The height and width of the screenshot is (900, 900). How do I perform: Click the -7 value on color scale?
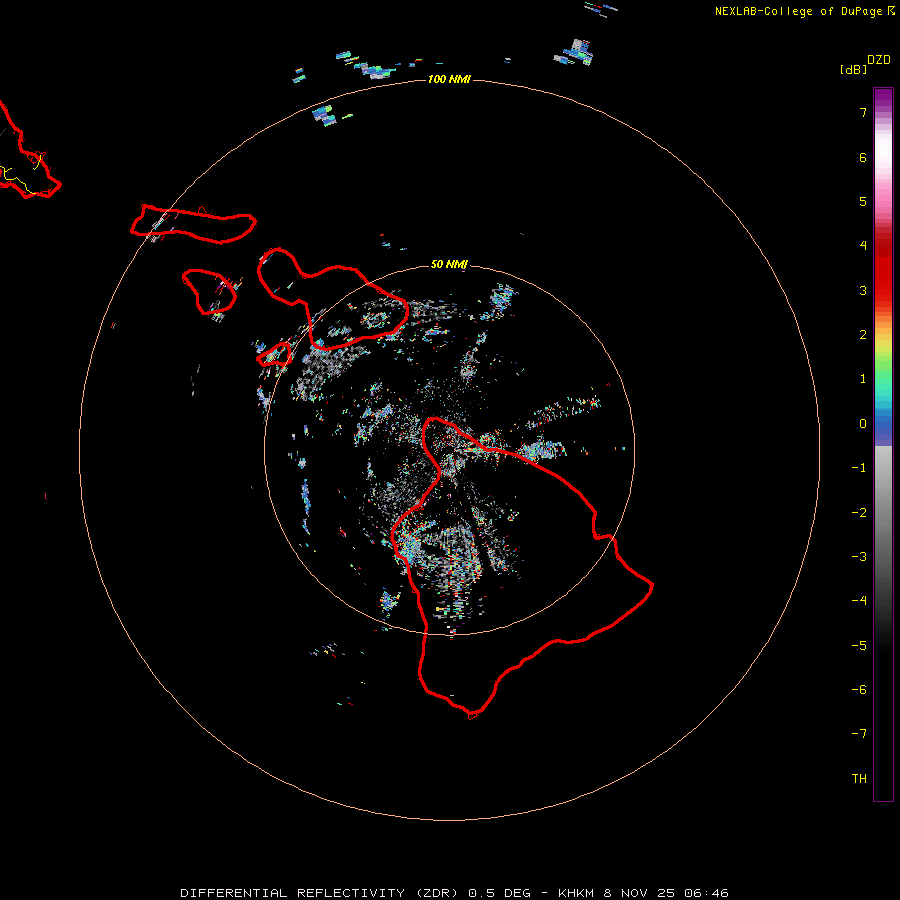[859, 734]
